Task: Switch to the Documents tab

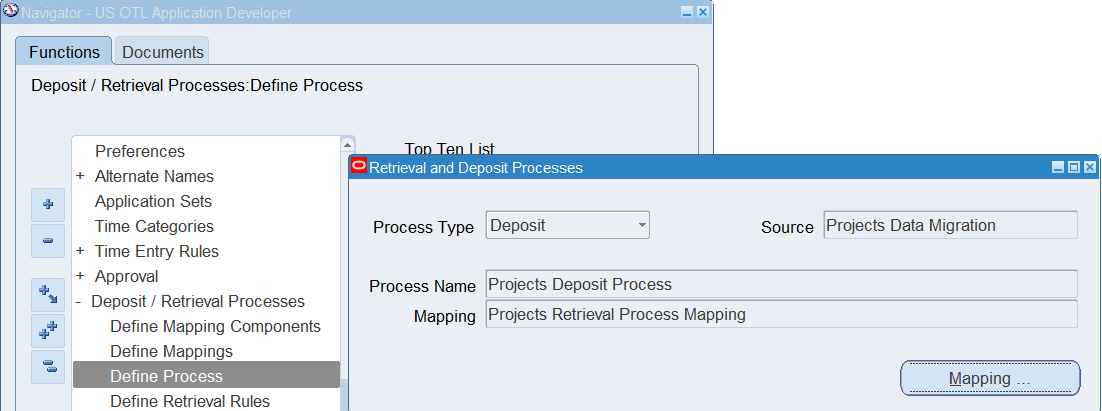Action: (x=163, y=52)
